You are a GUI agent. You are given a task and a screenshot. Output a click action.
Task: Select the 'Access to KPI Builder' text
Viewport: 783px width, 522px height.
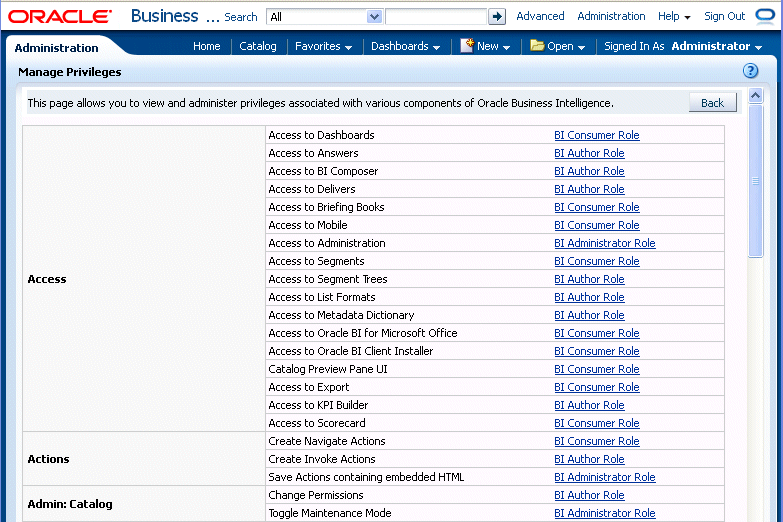click(x=318, y=405)
